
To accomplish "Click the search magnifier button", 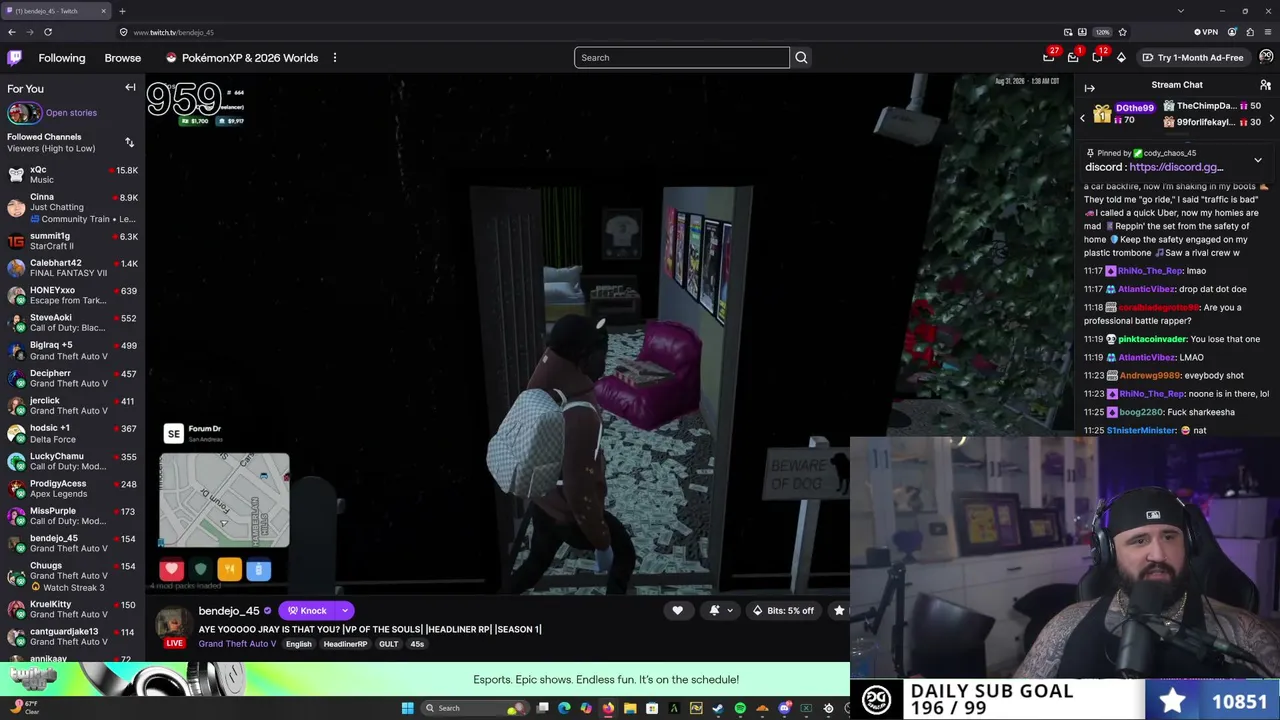I will tap(801, 58).
